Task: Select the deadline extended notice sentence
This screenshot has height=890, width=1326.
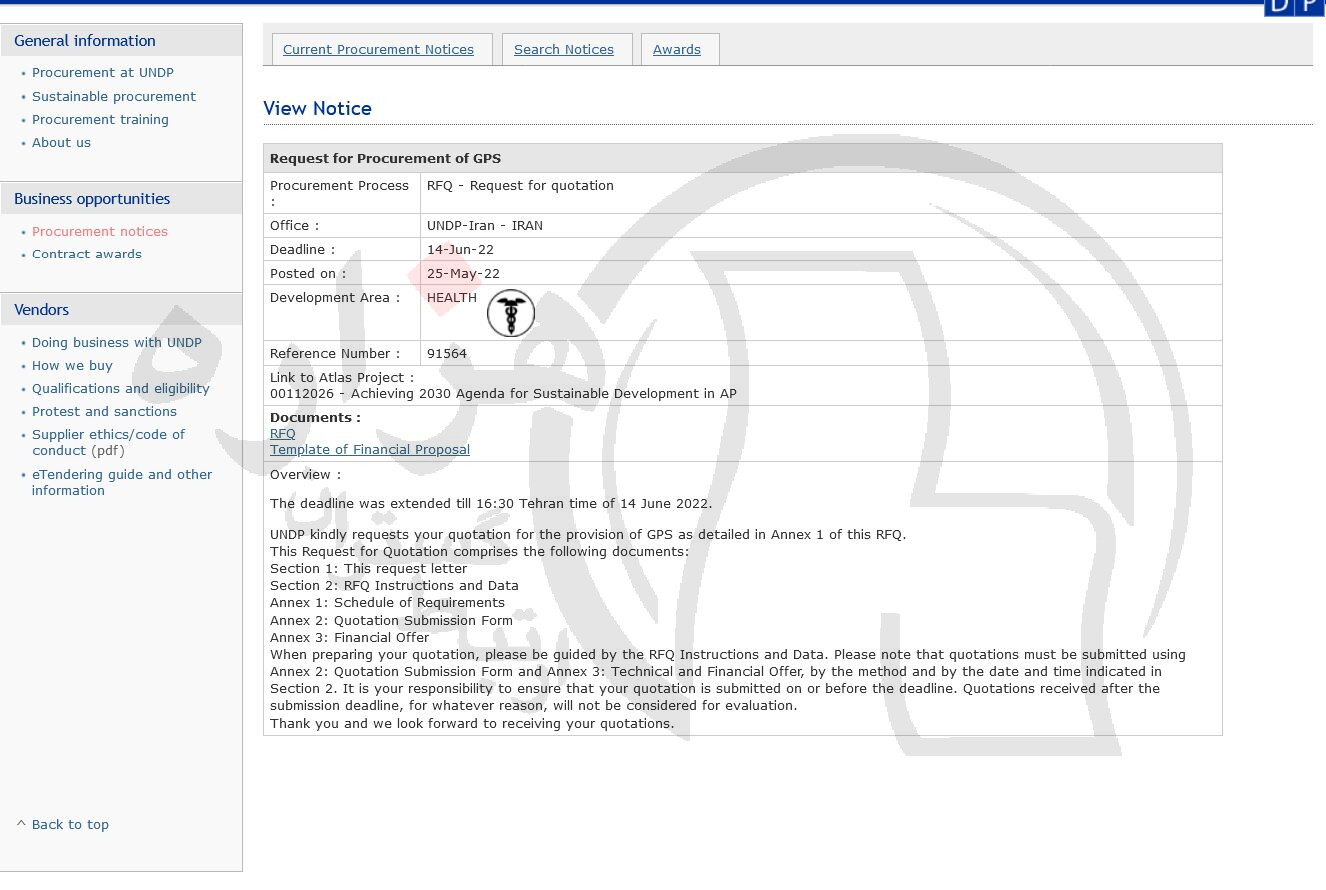Action: point(491,503)
